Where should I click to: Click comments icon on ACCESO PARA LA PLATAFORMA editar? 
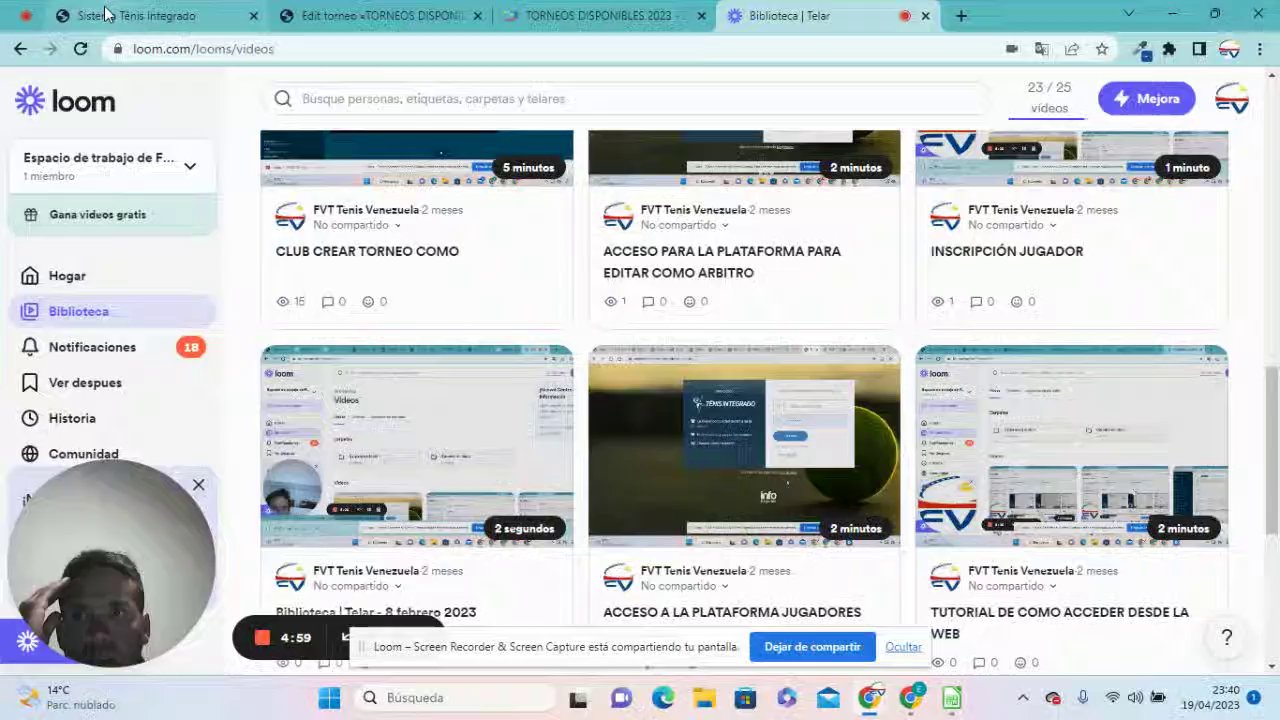[648, 301]
